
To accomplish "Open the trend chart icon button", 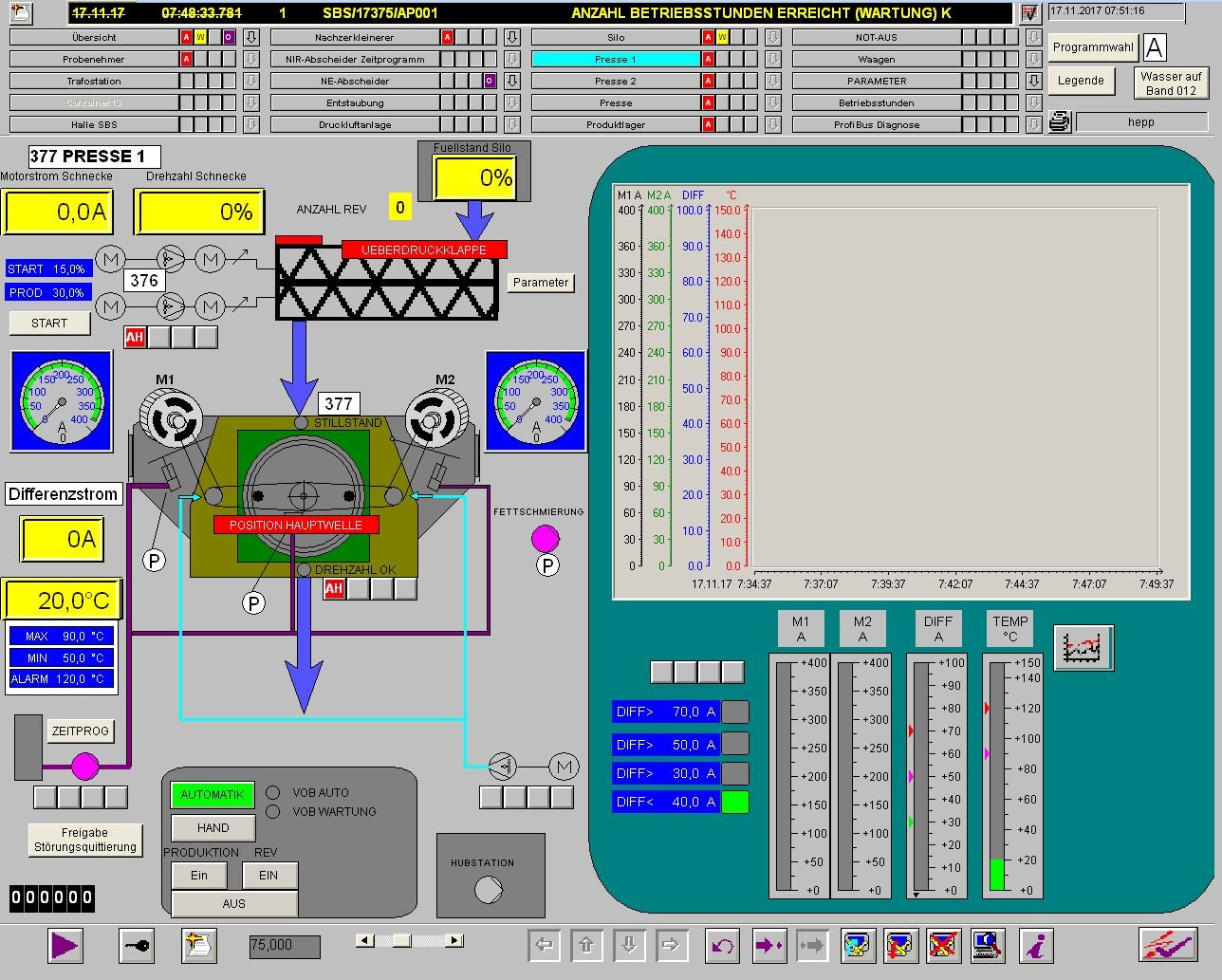I will click(x=1082, y=648).
